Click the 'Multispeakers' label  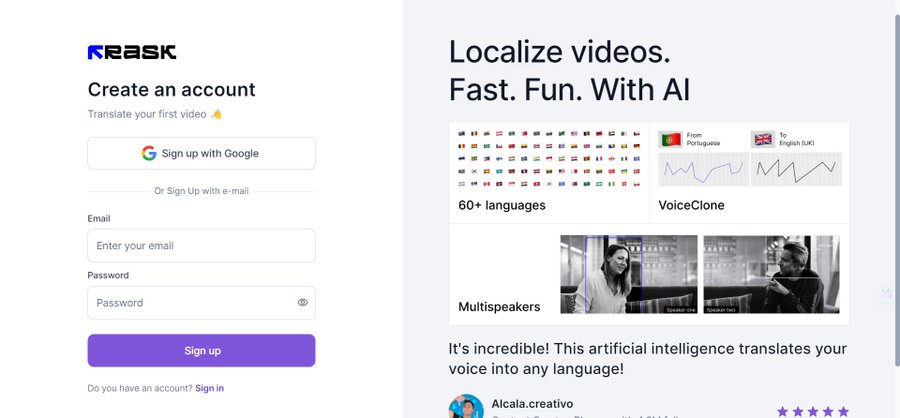[x=499, y=307]
